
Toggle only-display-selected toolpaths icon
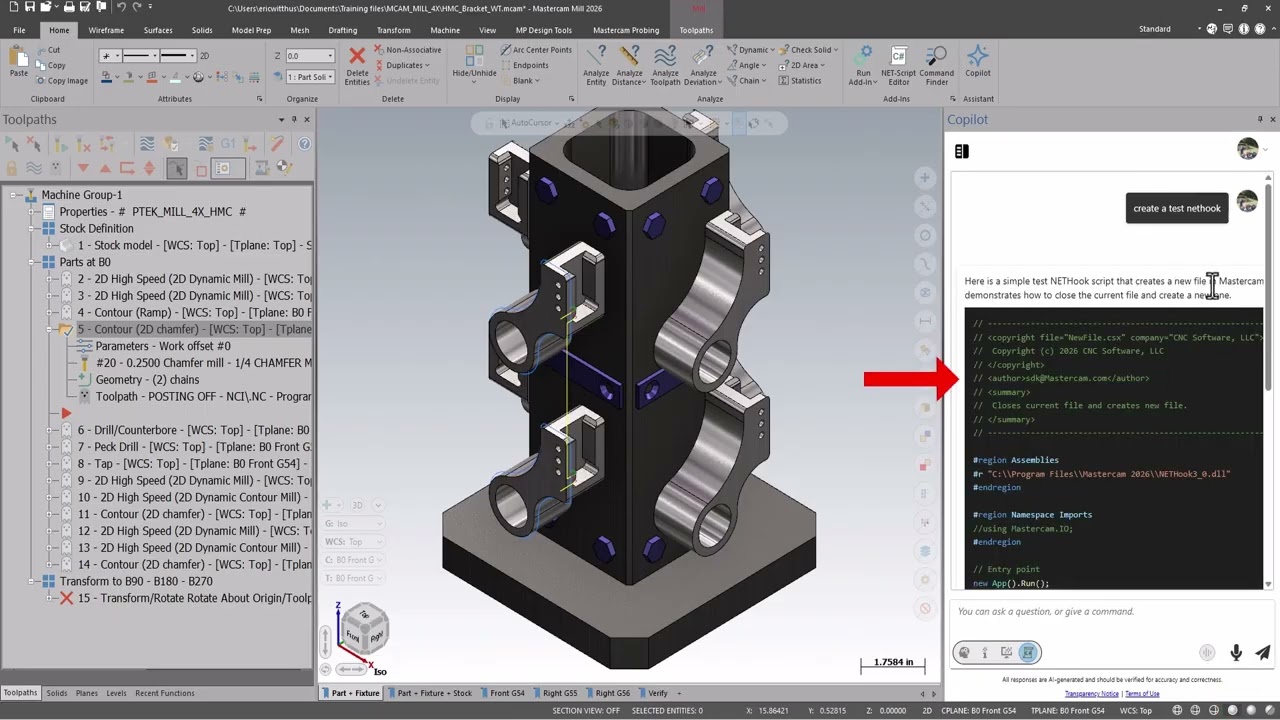pyautogui.click(x=176, y=168)
